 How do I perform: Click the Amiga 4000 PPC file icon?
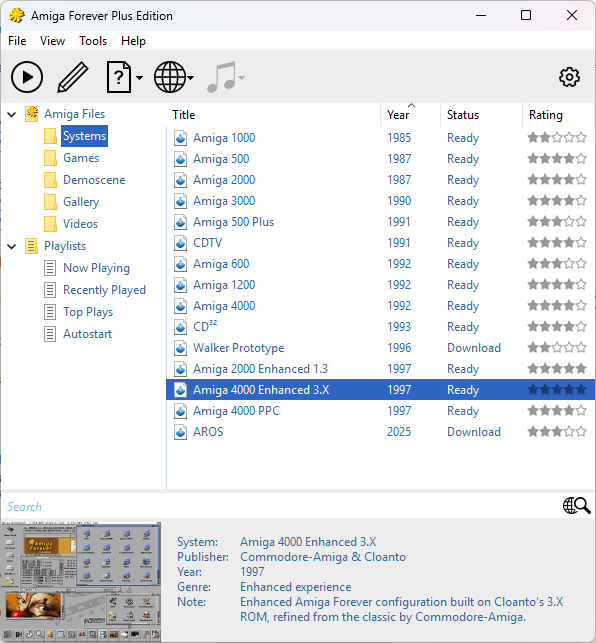180,411
